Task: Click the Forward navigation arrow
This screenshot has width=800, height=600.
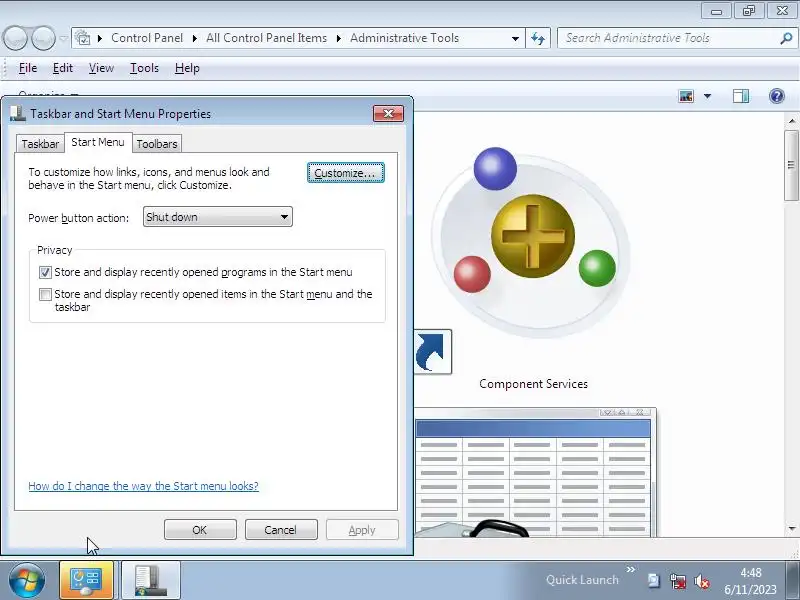Action: 43,38
